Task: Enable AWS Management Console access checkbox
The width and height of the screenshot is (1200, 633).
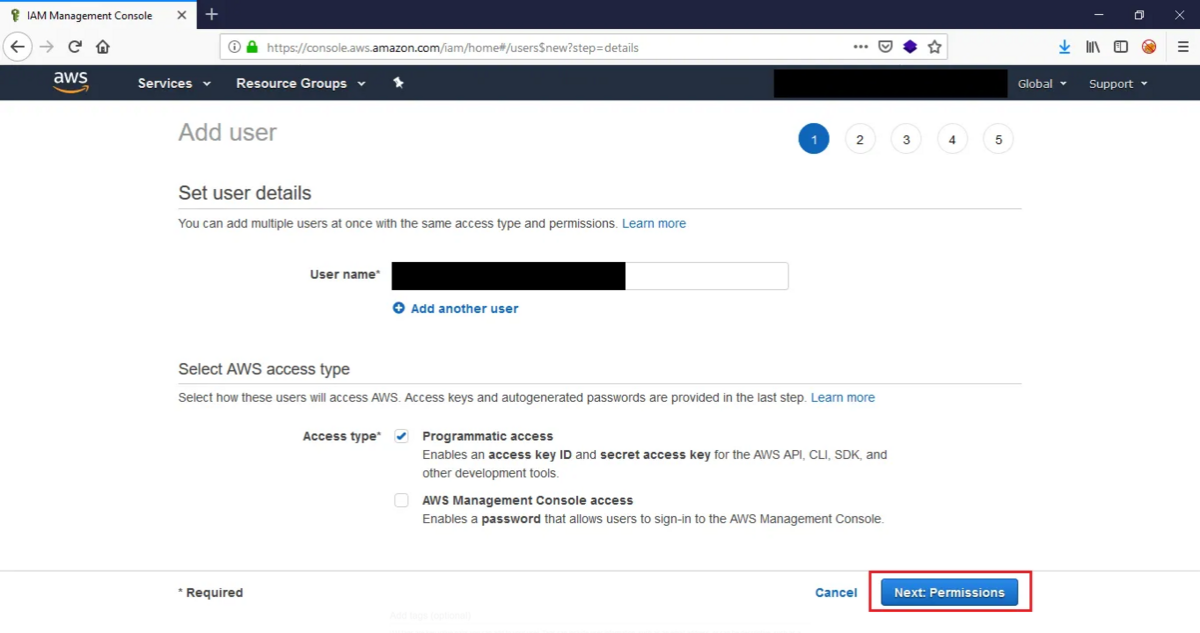Action: point(401,500)
